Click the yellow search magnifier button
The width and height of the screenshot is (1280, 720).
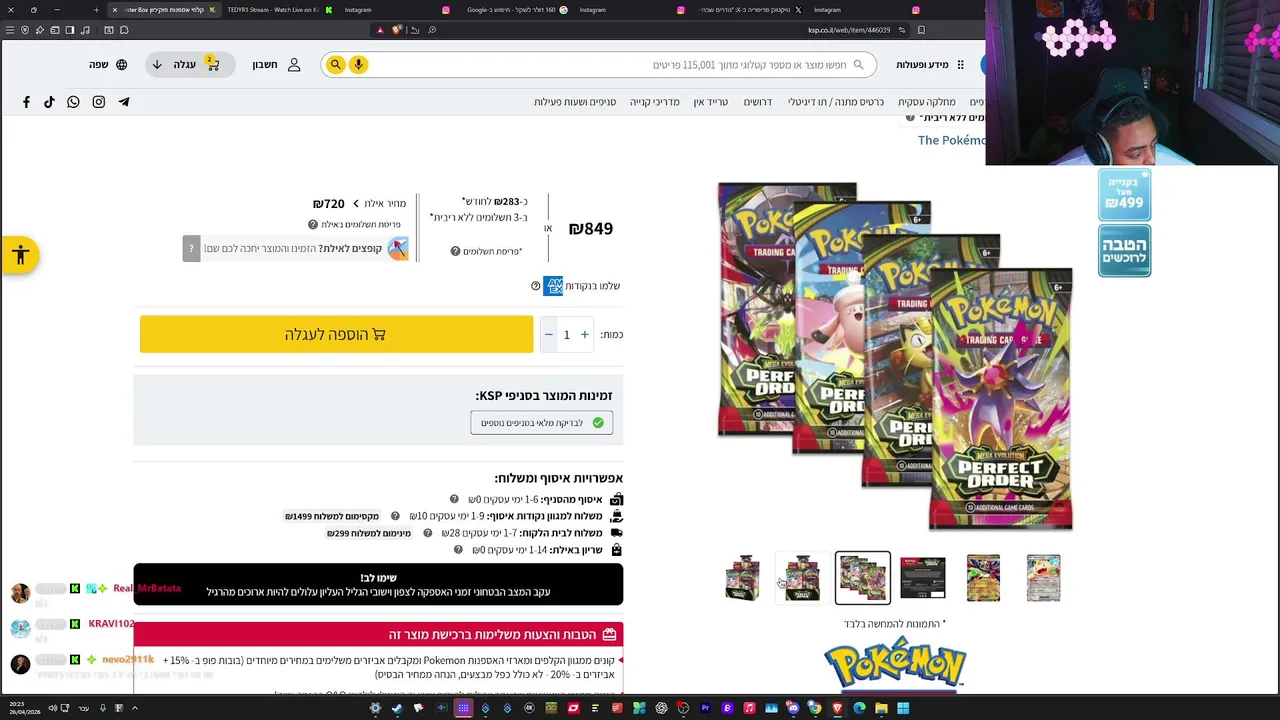[x=336, y=65]
